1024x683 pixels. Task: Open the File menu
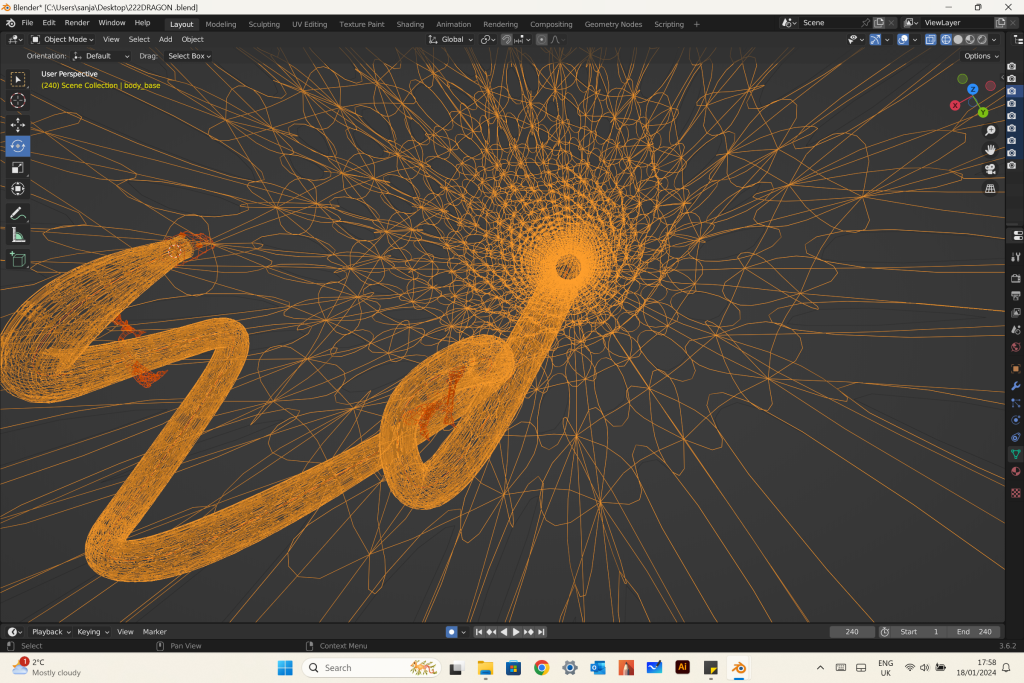(27, 23)
